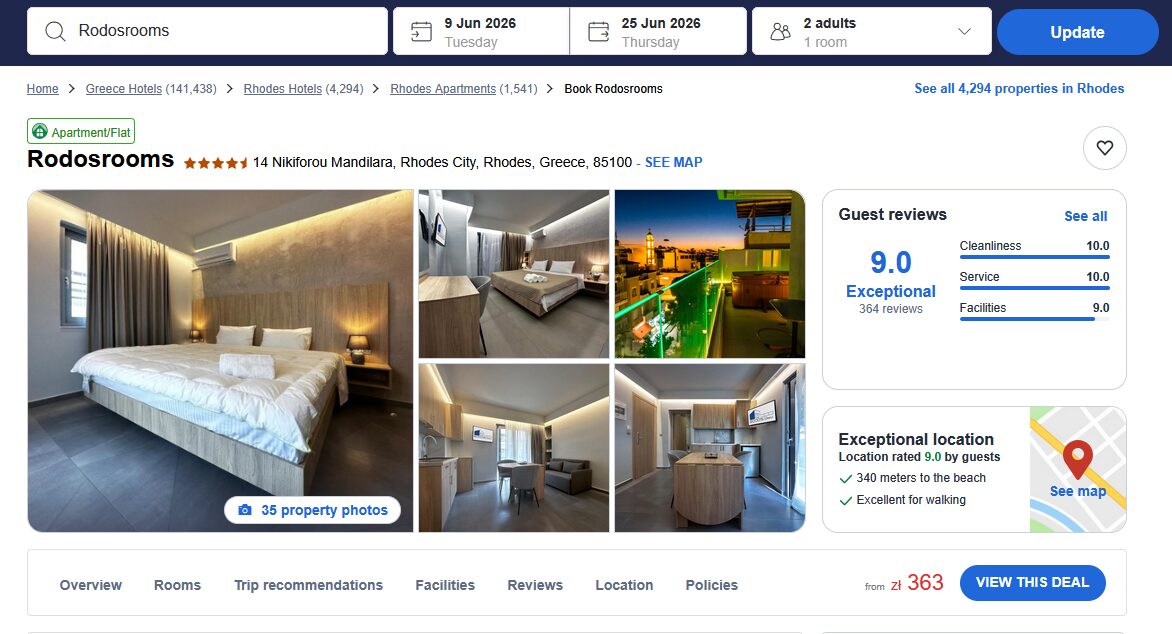
Task: Open See all guest reviews link
Action: (x=1085, y=216)
